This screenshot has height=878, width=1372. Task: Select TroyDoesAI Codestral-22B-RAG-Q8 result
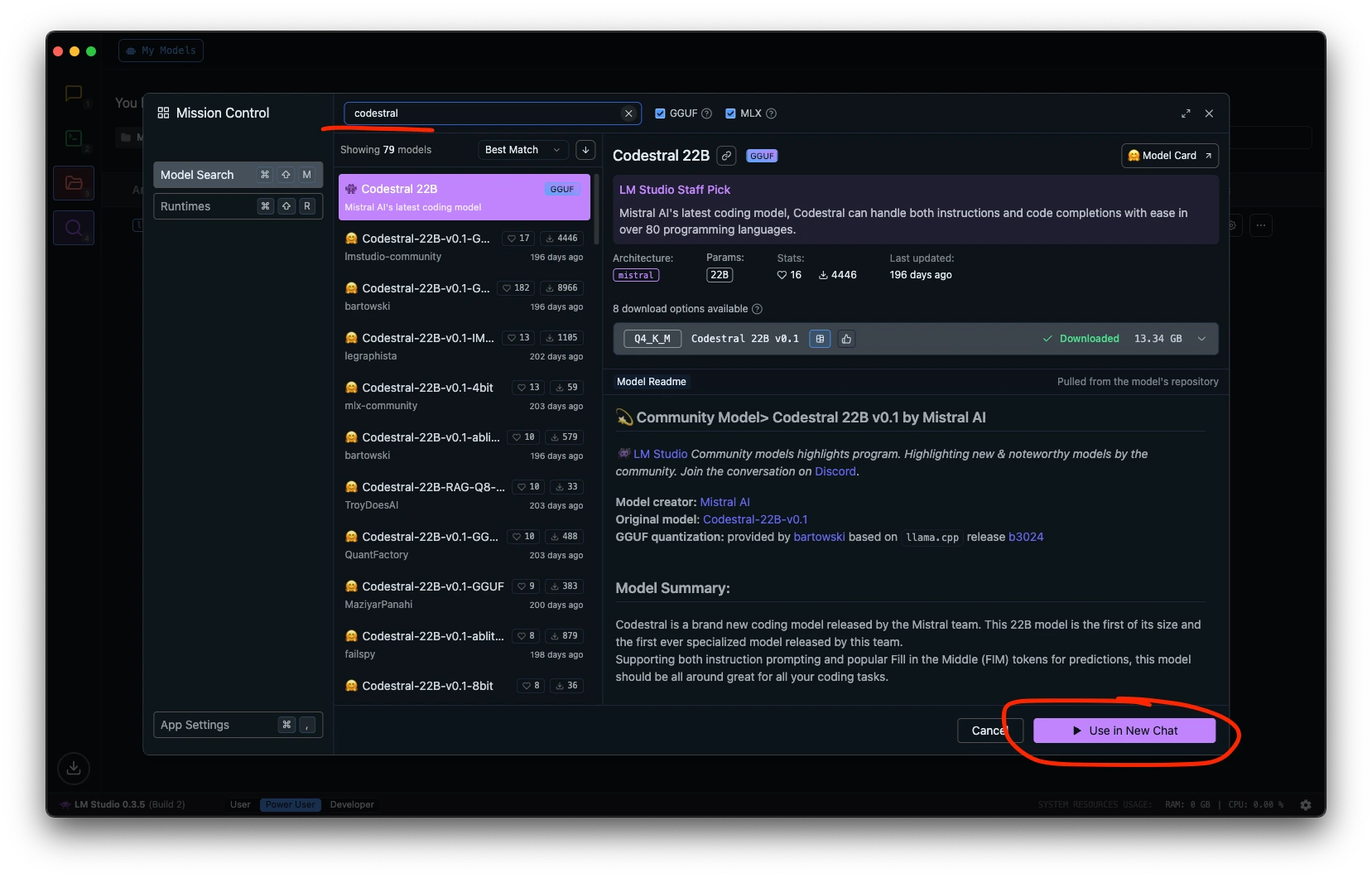[x=465, y=495]
